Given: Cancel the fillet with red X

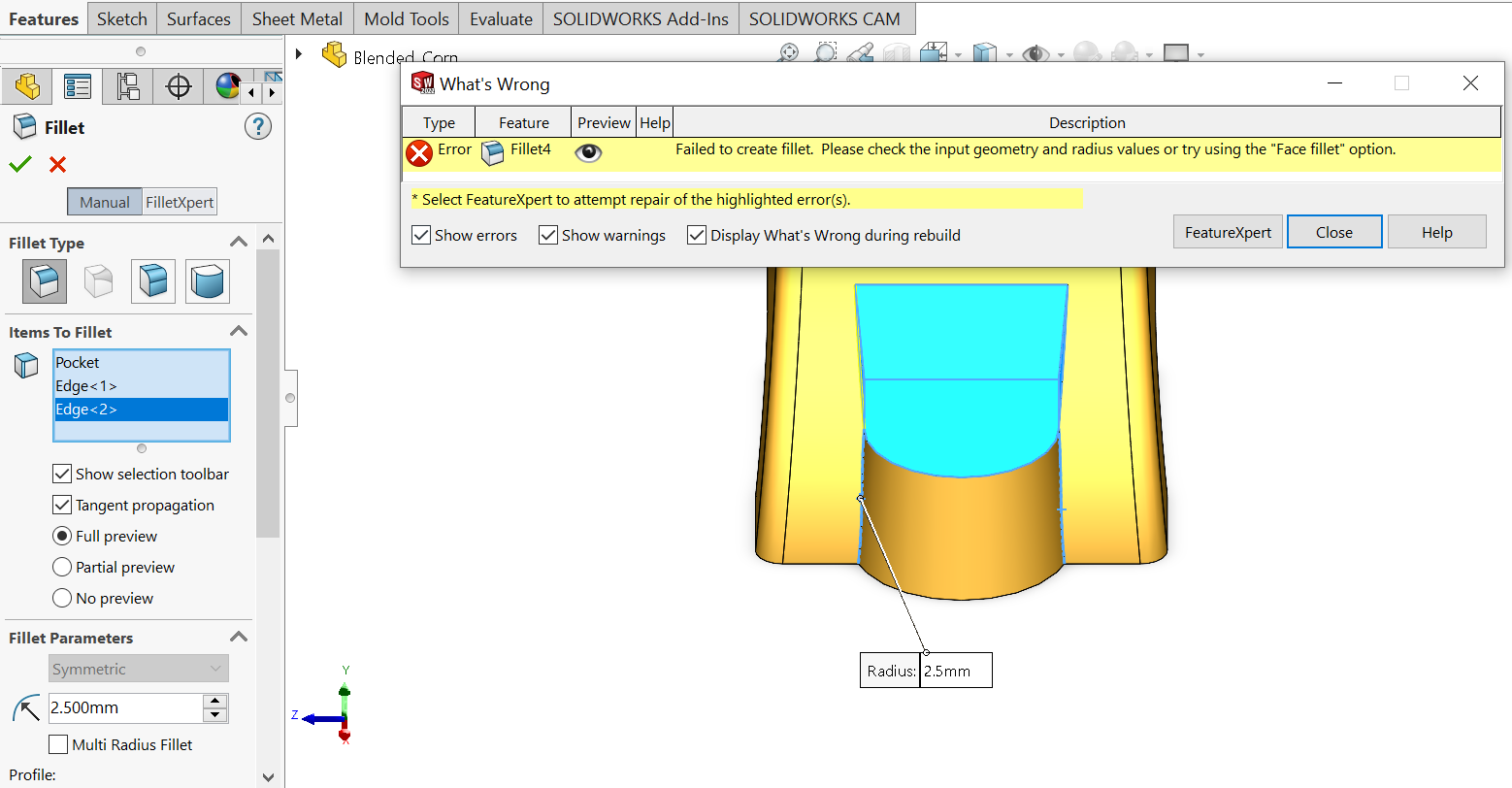Looking at the screenshot, I should click(x=57, y=164).
